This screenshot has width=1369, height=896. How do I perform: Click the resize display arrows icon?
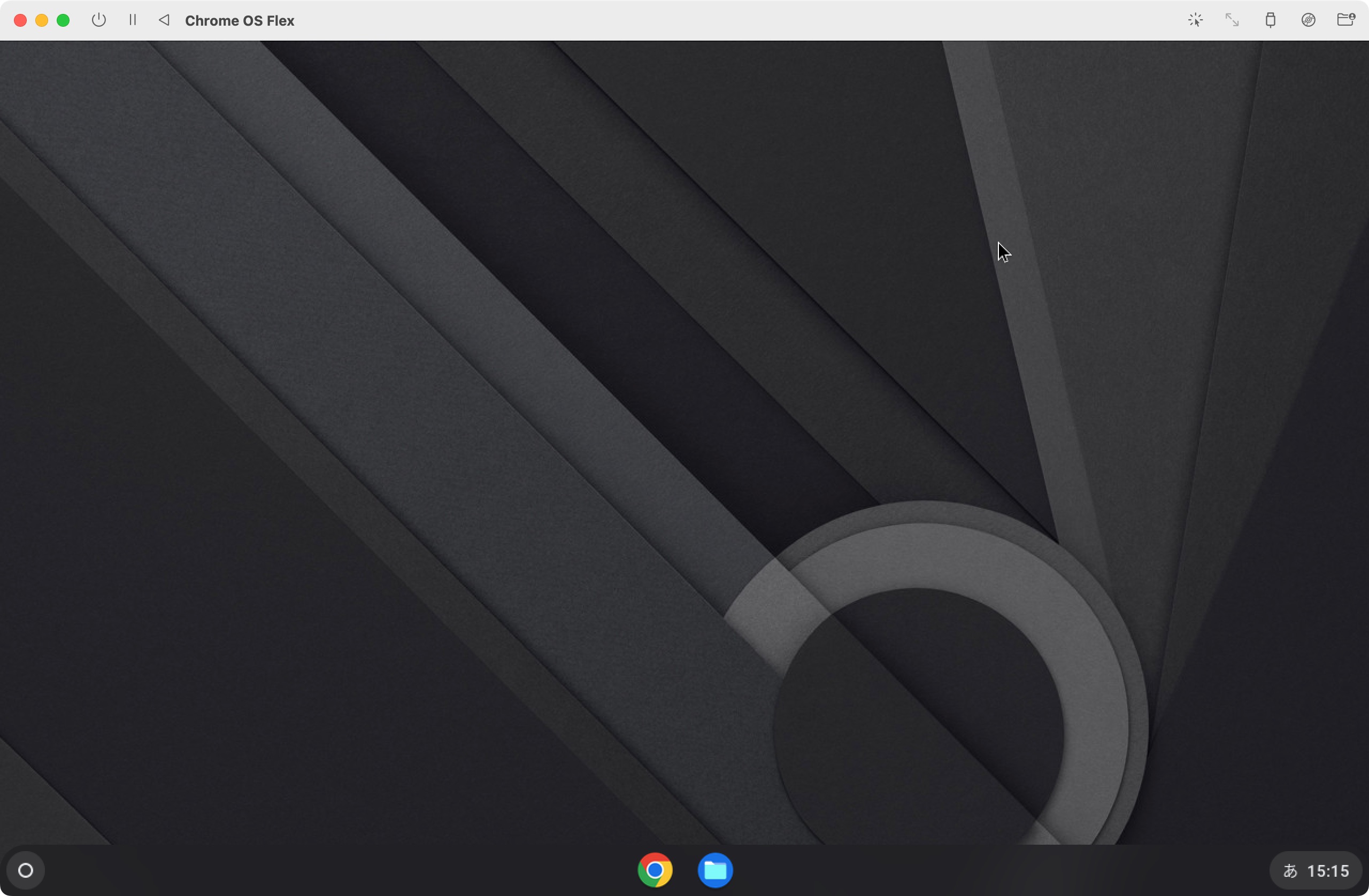pyautogui.click(x=1232, y=20)
